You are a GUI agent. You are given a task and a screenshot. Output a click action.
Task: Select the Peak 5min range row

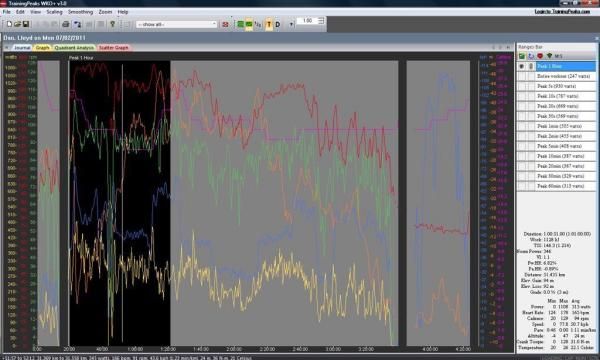[x=566, y=146]
